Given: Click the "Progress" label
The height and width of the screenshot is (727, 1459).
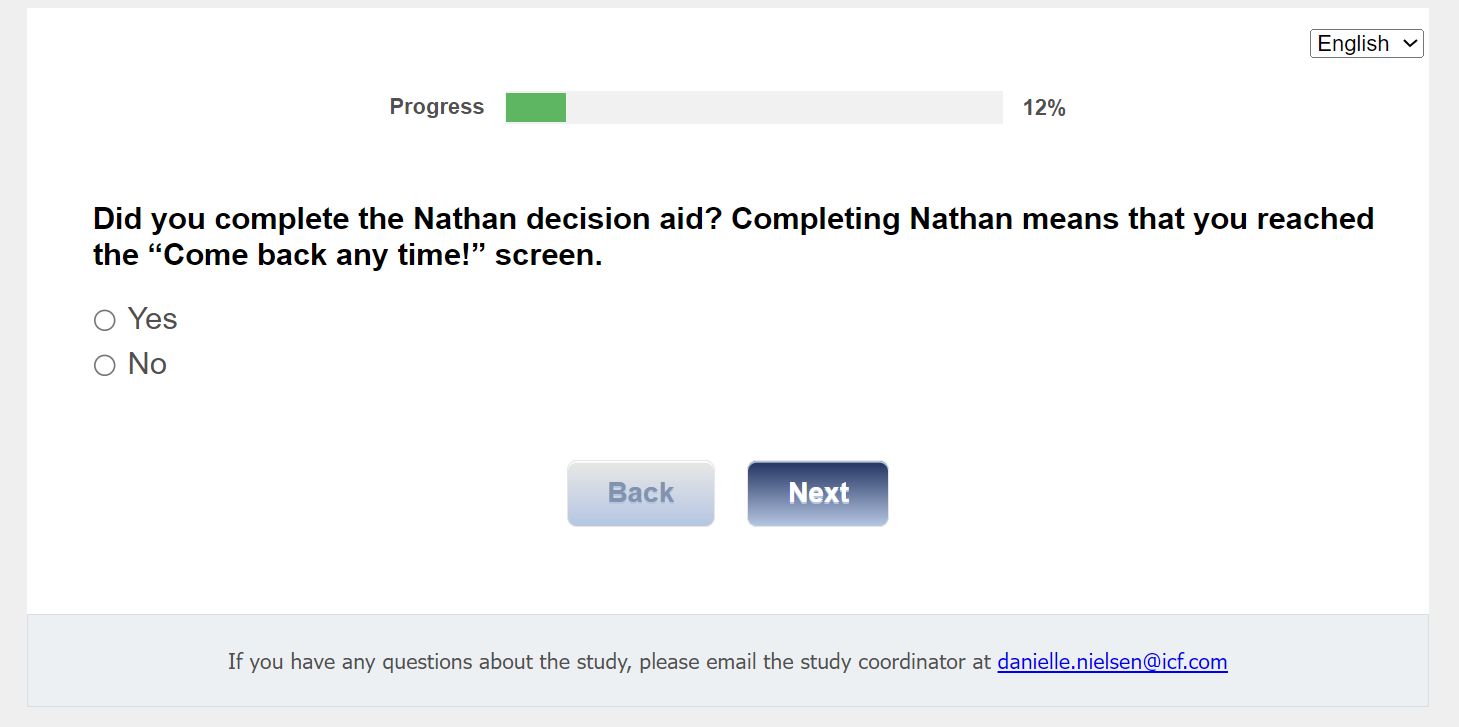Looking at the screenshot, I should [x=437, y=107].
